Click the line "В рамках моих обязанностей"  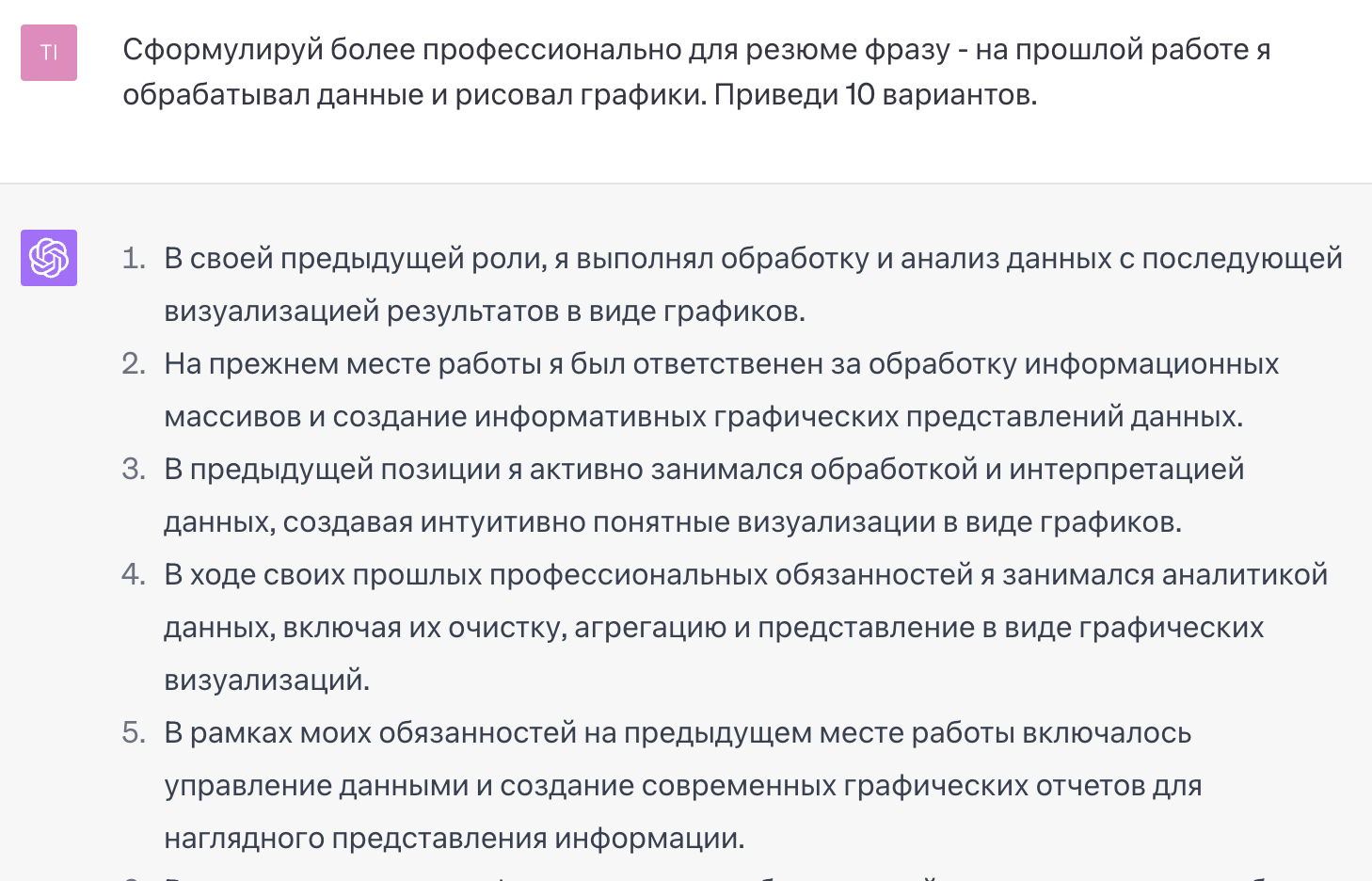[678, 733]
